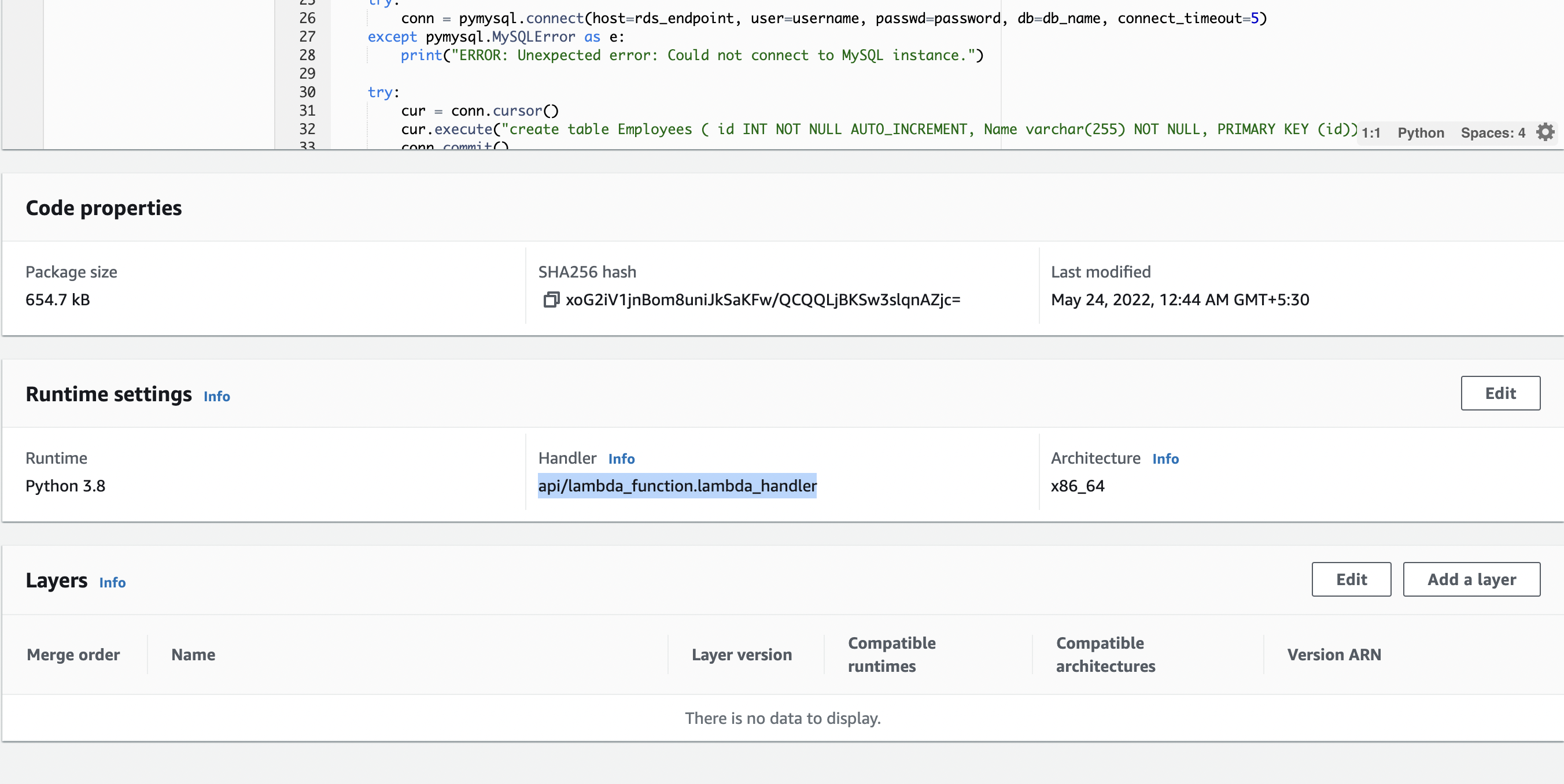Click Version ARN column header
The width and height of the screenshot is (1564, 784).
click(x=1334, y=654)
